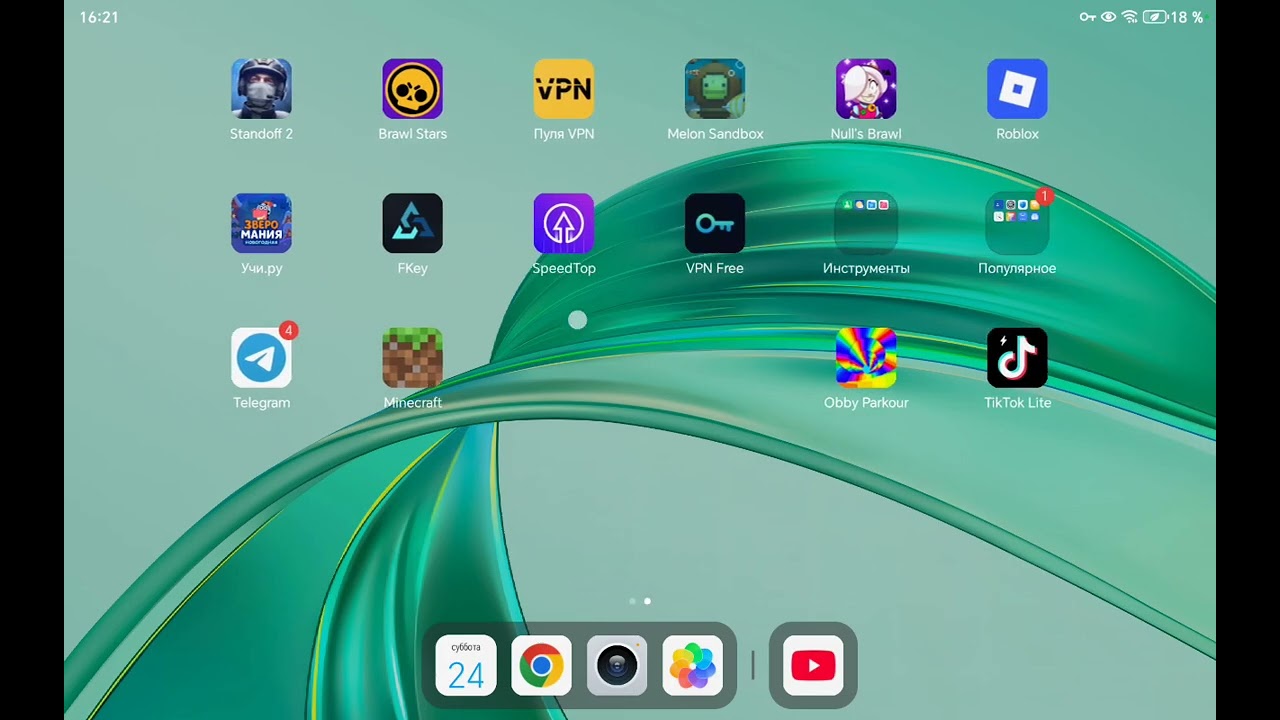Launch Chrome browser from dock
This screenshot has width=1280, height=720.
[x=541, y=665]
